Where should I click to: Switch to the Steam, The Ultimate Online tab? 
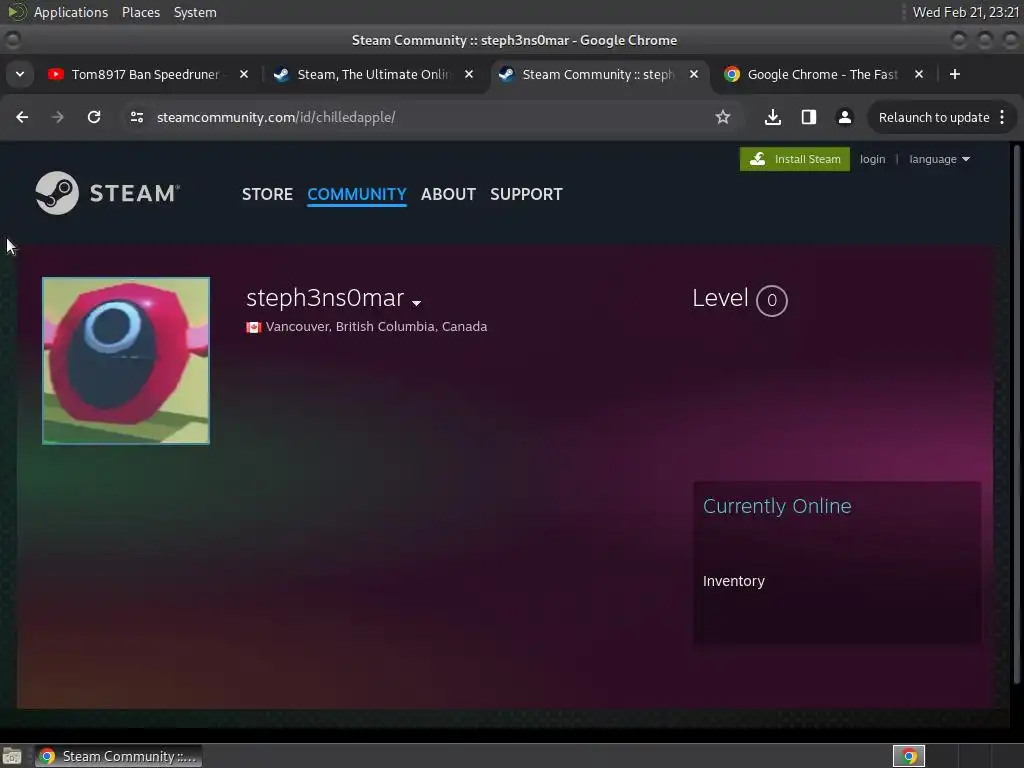[x=372, y=74]
